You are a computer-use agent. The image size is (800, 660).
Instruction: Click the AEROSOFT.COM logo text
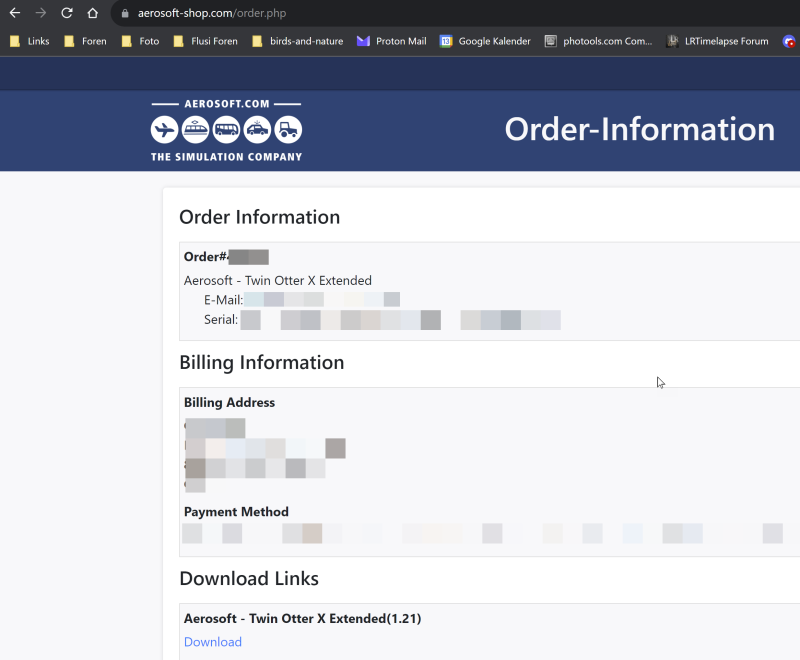pyautogui.click(x=227, y=104)
